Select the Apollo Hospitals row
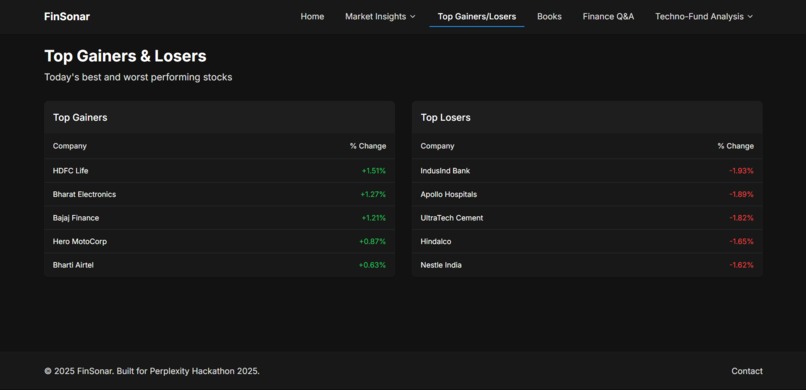The width and height of the screenshot is (806, 390). 587,194
